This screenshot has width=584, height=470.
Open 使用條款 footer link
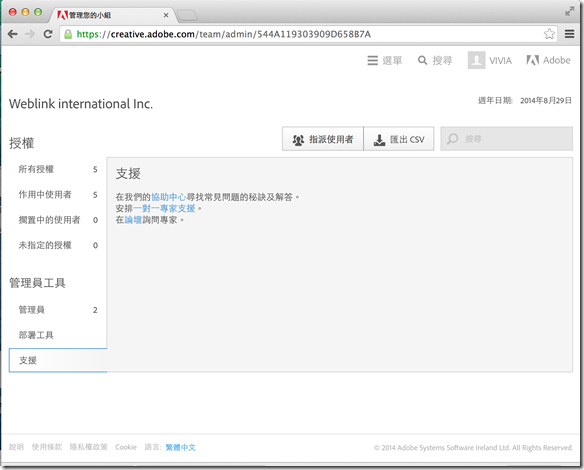[47, 447]
